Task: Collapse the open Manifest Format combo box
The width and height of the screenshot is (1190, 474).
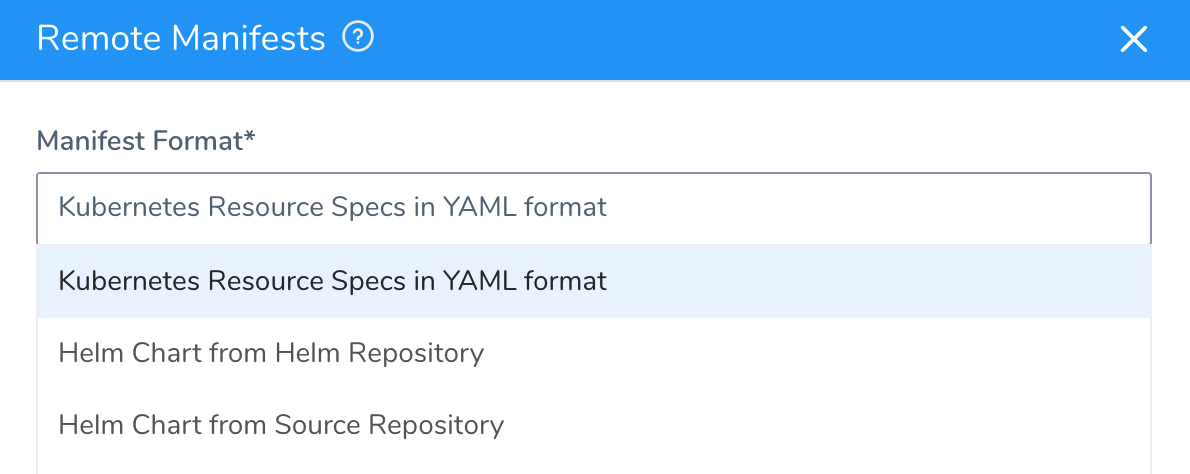Action: tap(593, 208)
